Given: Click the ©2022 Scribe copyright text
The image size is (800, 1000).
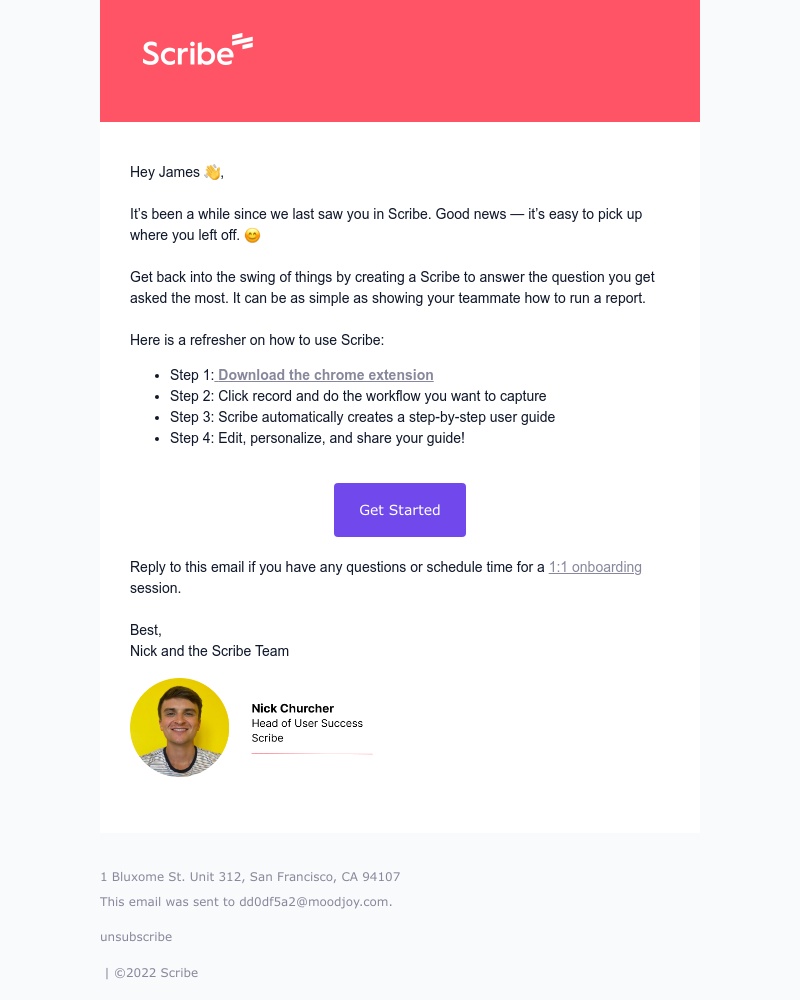Looking at the screenshot, I should pyautogui.click(x=155, y=973).
